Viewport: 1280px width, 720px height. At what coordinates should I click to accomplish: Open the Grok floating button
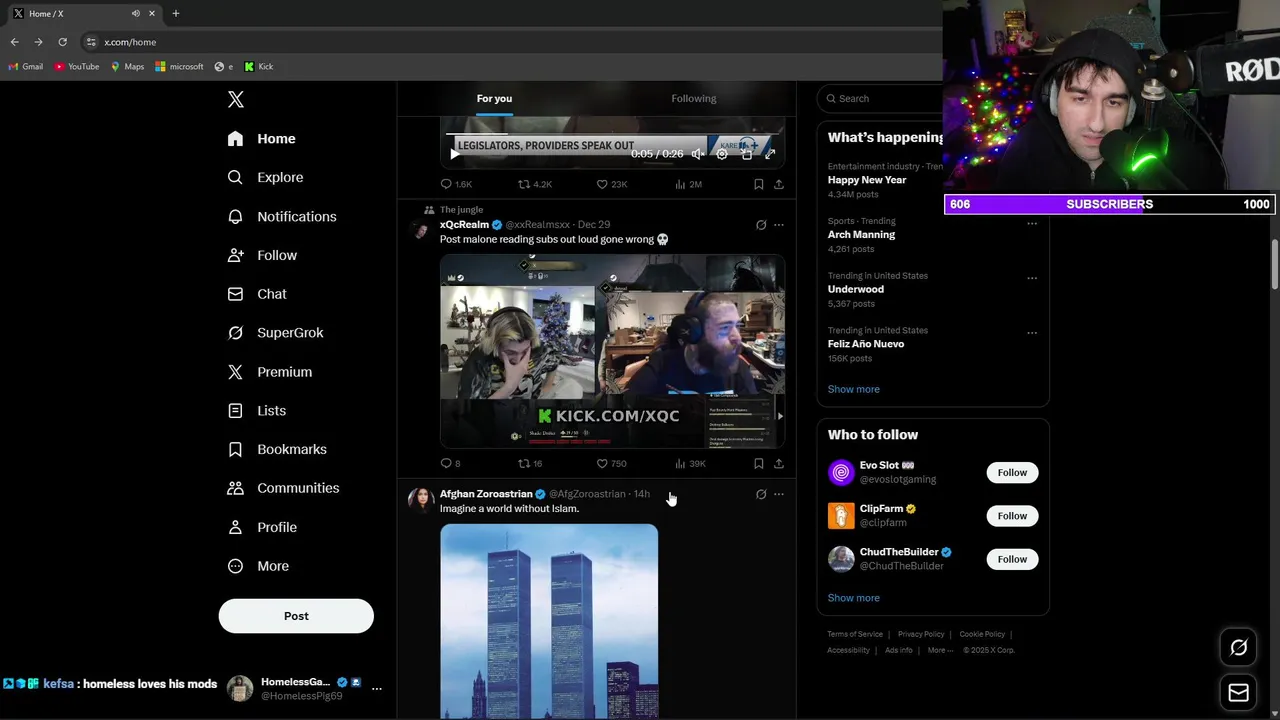click(1238, 648)
